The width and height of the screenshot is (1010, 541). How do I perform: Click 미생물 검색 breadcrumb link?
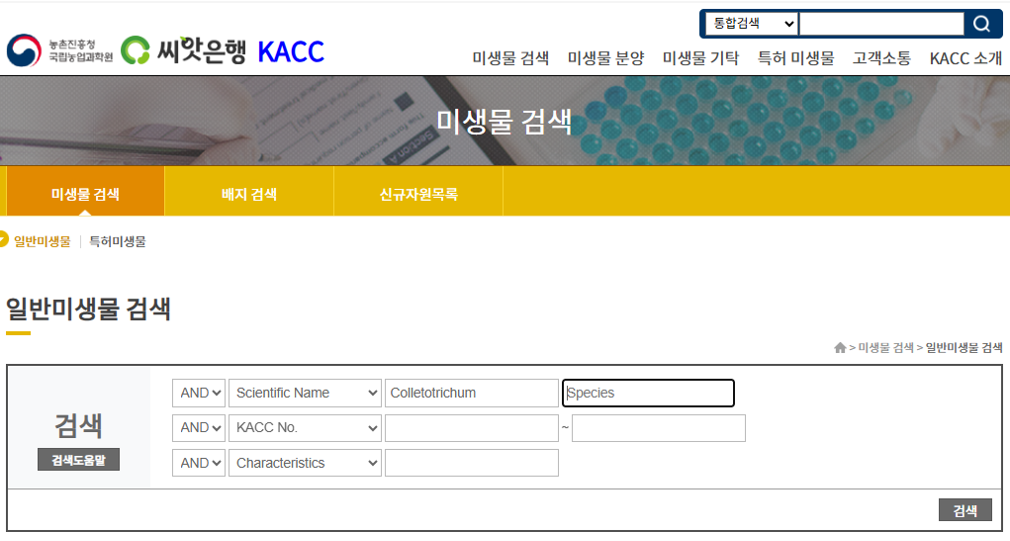click(x=886, y=348)
